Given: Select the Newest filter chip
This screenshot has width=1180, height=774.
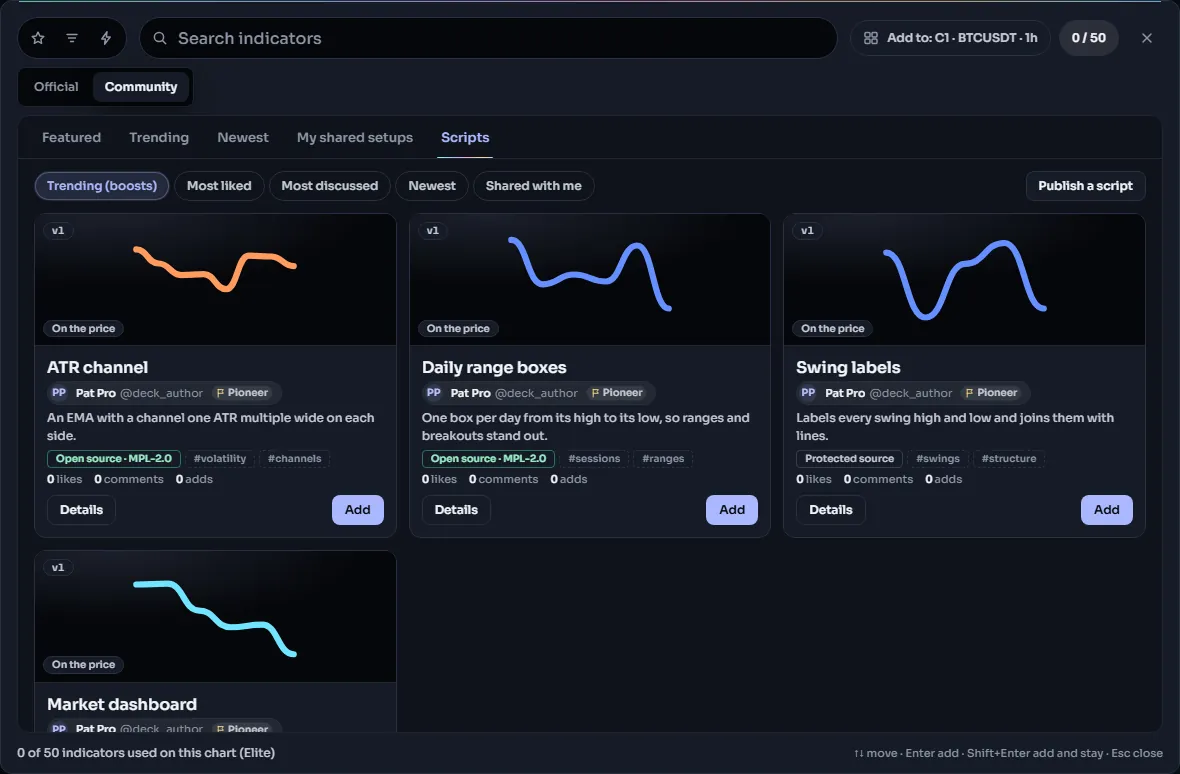Looking at the screenshot, I should (432, 186).
